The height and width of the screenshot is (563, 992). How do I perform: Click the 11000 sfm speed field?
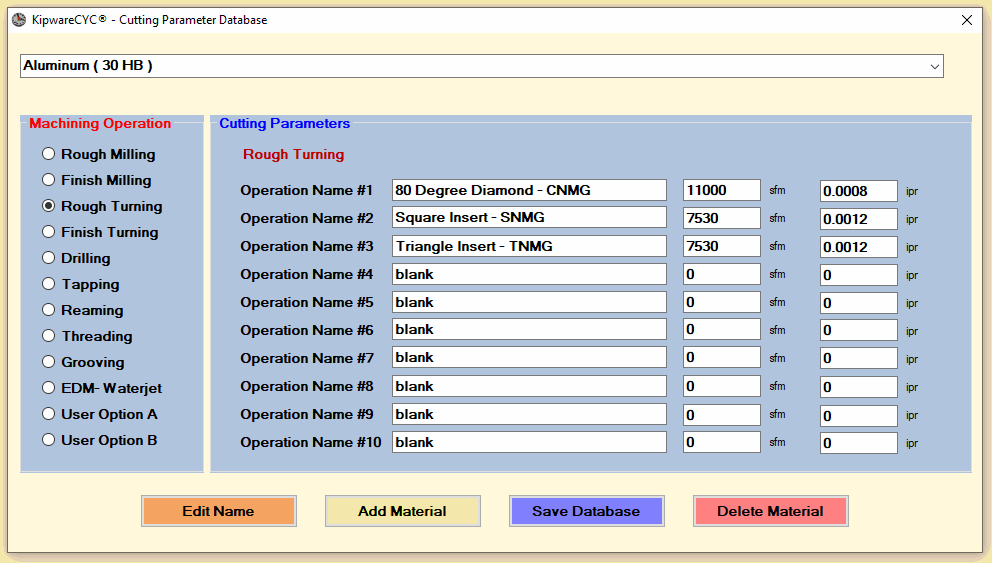pos(722,190)
